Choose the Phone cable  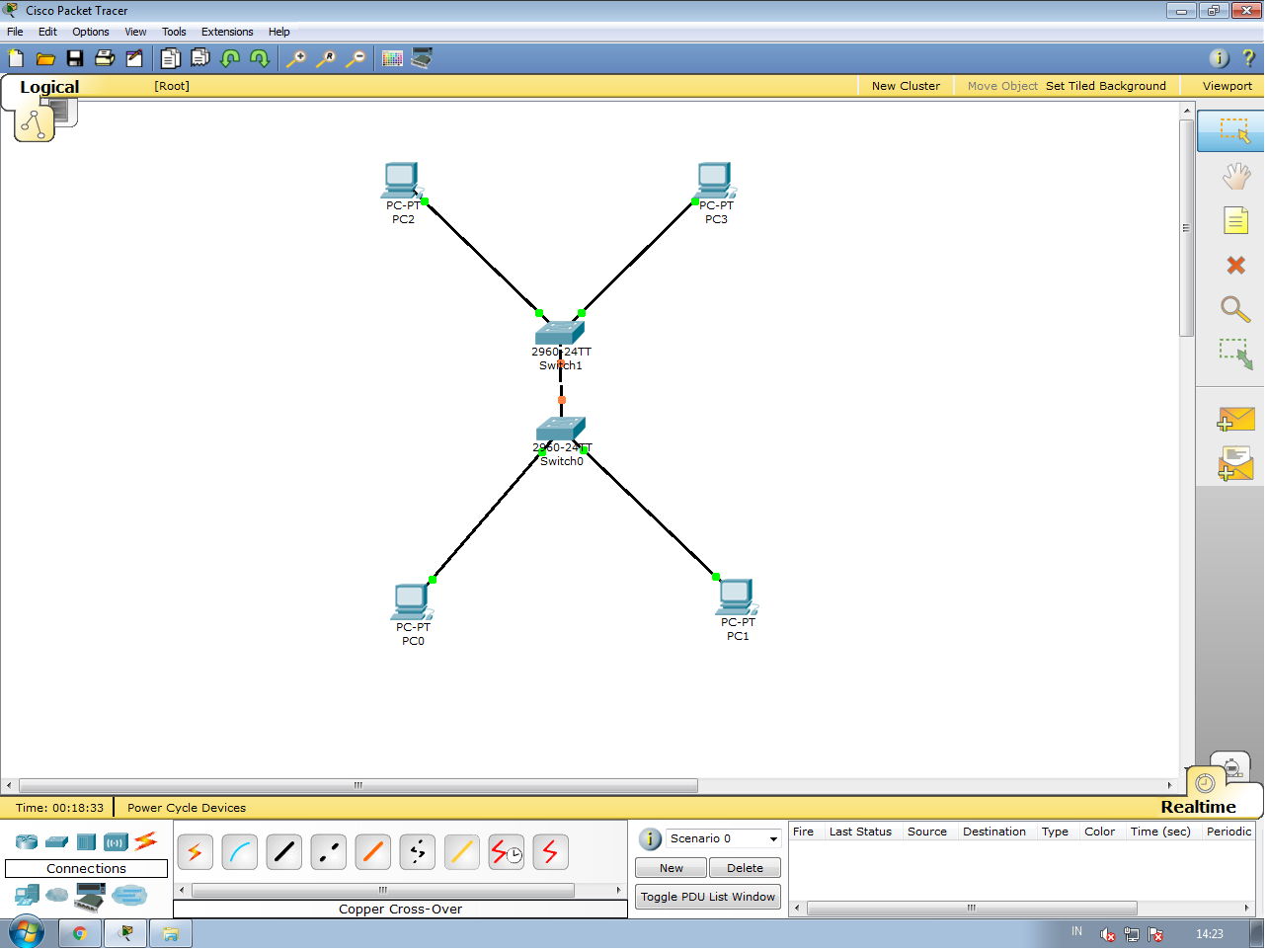click(418, 852)
